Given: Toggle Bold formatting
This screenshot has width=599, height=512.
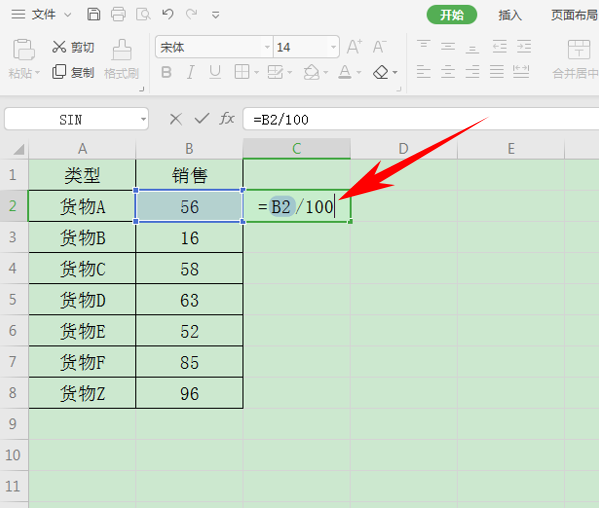Looking at the screenshot, I should pos(166,72).
